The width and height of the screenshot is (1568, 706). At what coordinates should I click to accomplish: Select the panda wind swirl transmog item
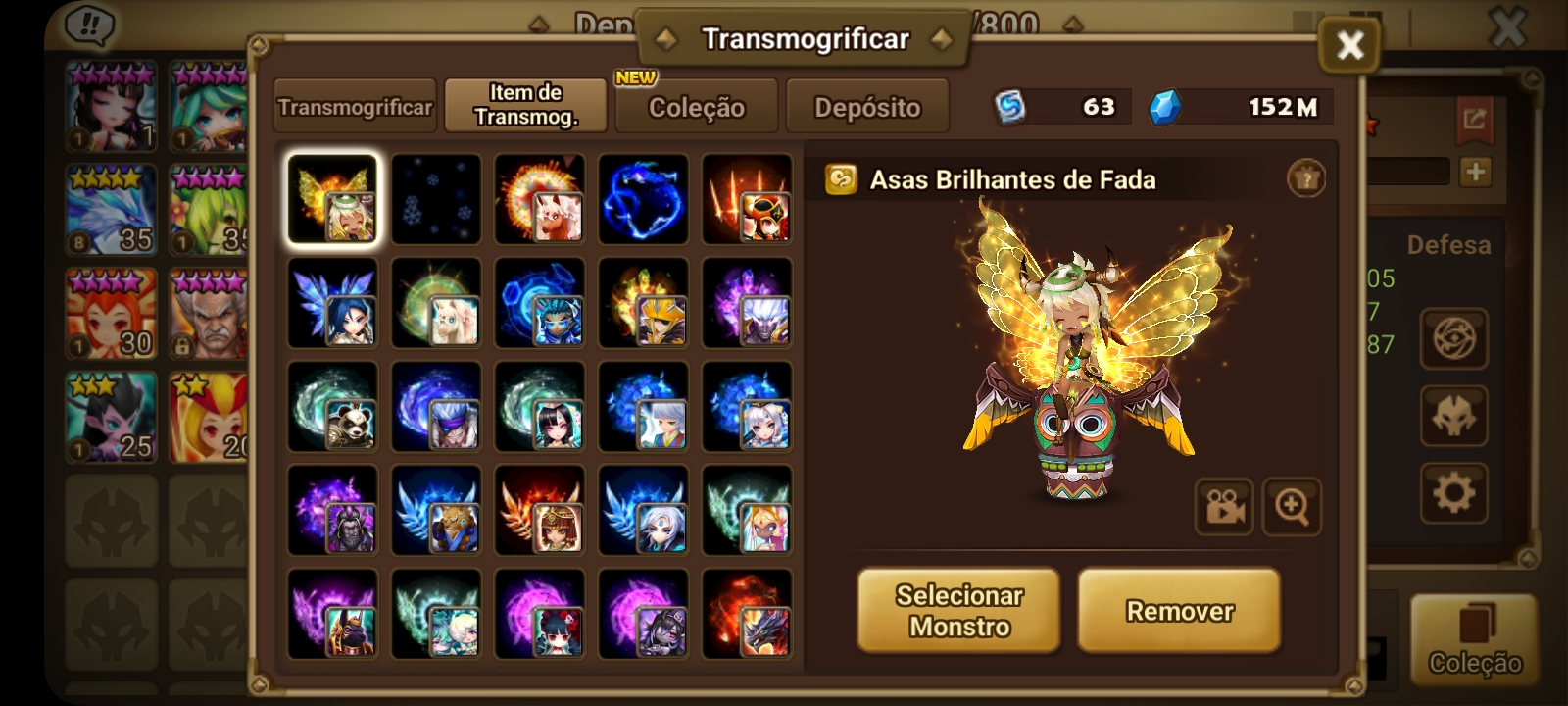click(332, 406)
